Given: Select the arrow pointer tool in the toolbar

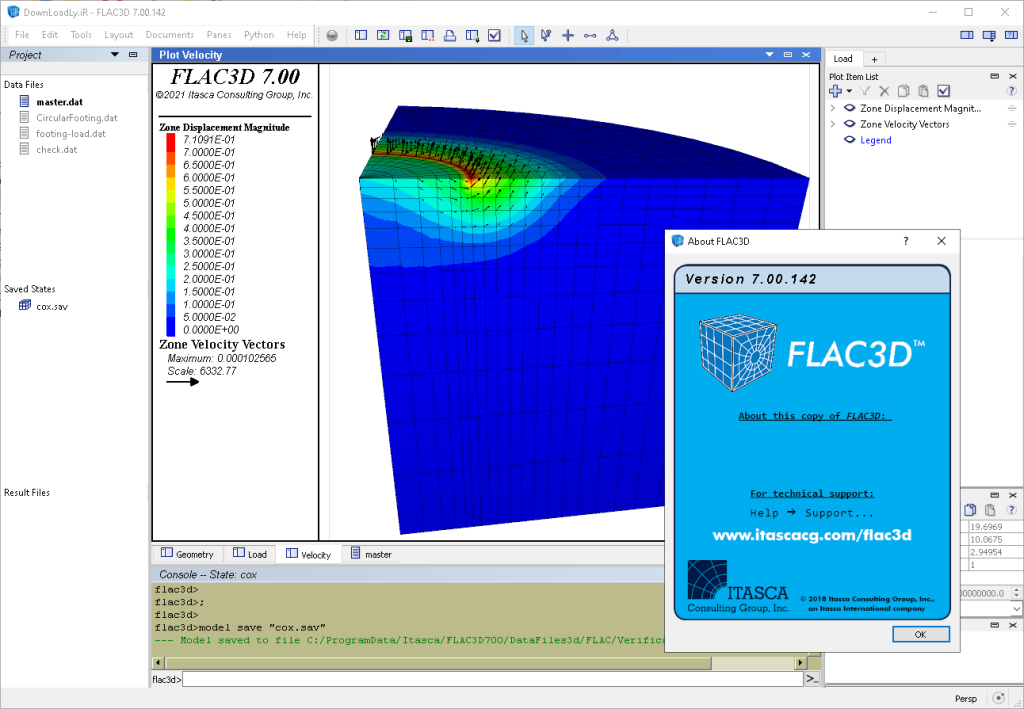Looking at the screenshot, I should pyautogui.click(x=524, y=35).
